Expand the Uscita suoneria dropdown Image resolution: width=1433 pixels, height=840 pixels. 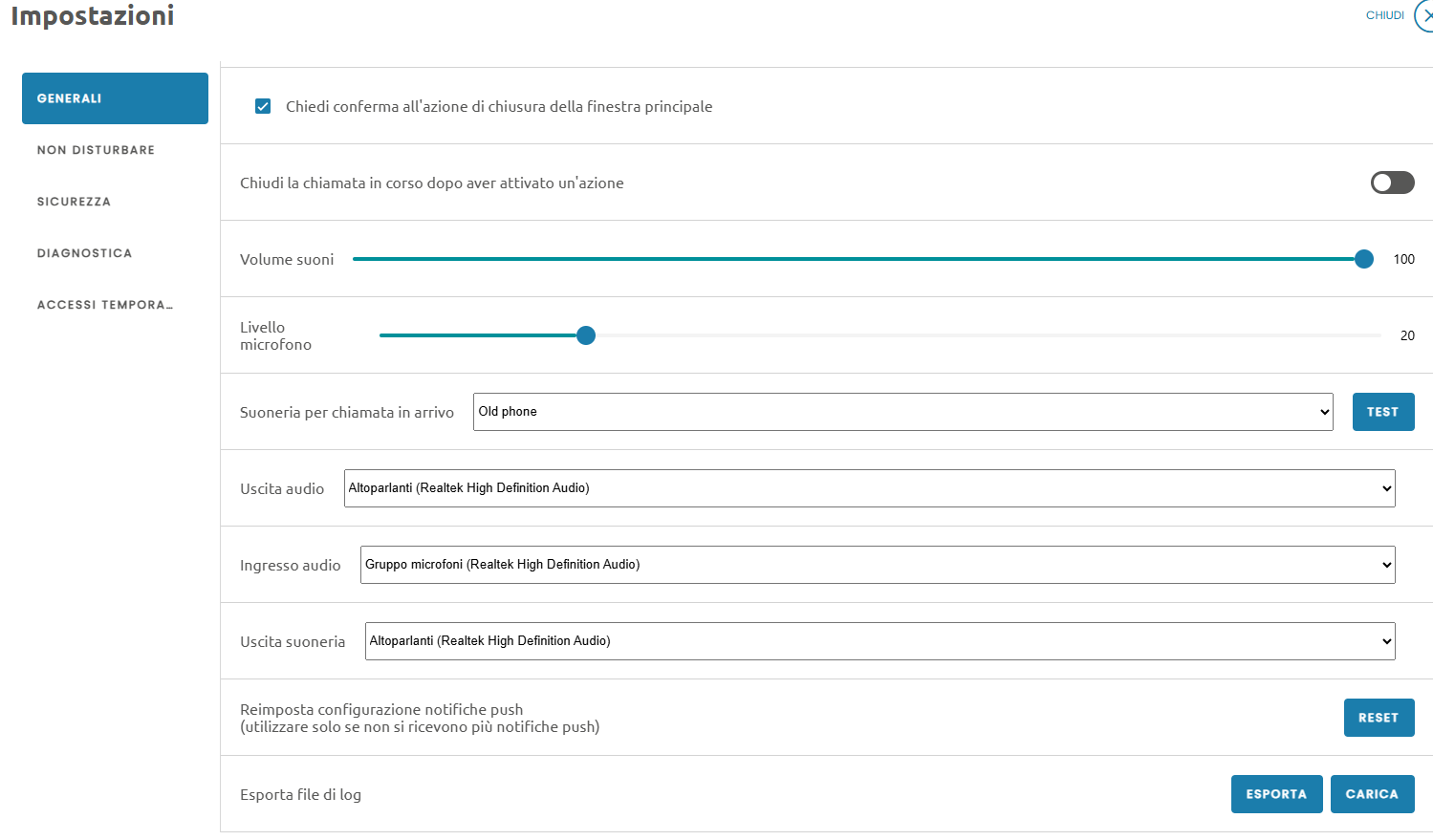tap(879, 641)
